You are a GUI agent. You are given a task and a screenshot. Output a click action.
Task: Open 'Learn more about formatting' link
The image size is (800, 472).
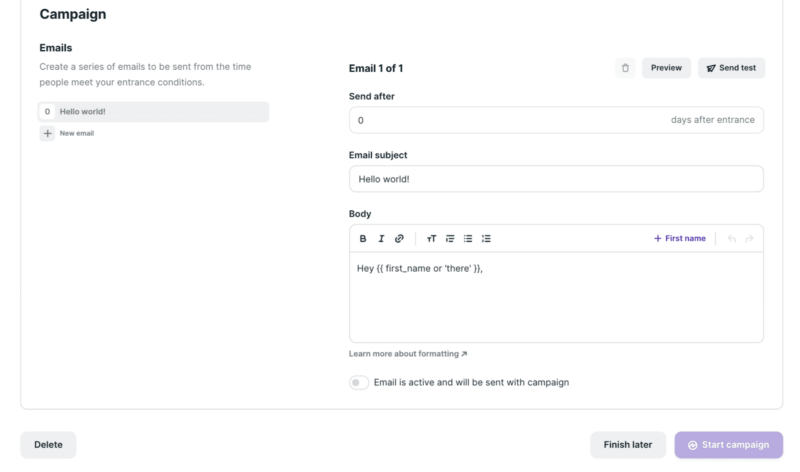(408, 354)
